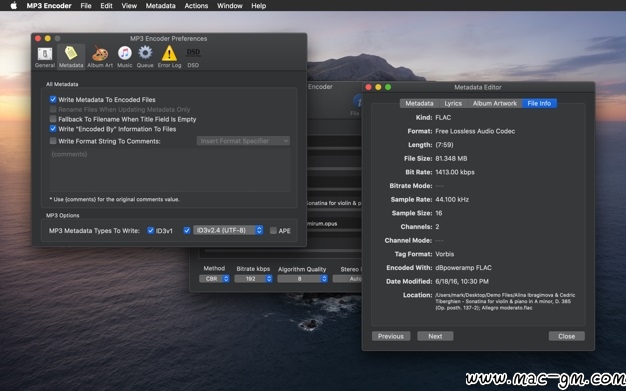Viewport: 626px width, 391px height.
Task: Switch to the Album Artwork tab
Action: (x=495, y=103)
